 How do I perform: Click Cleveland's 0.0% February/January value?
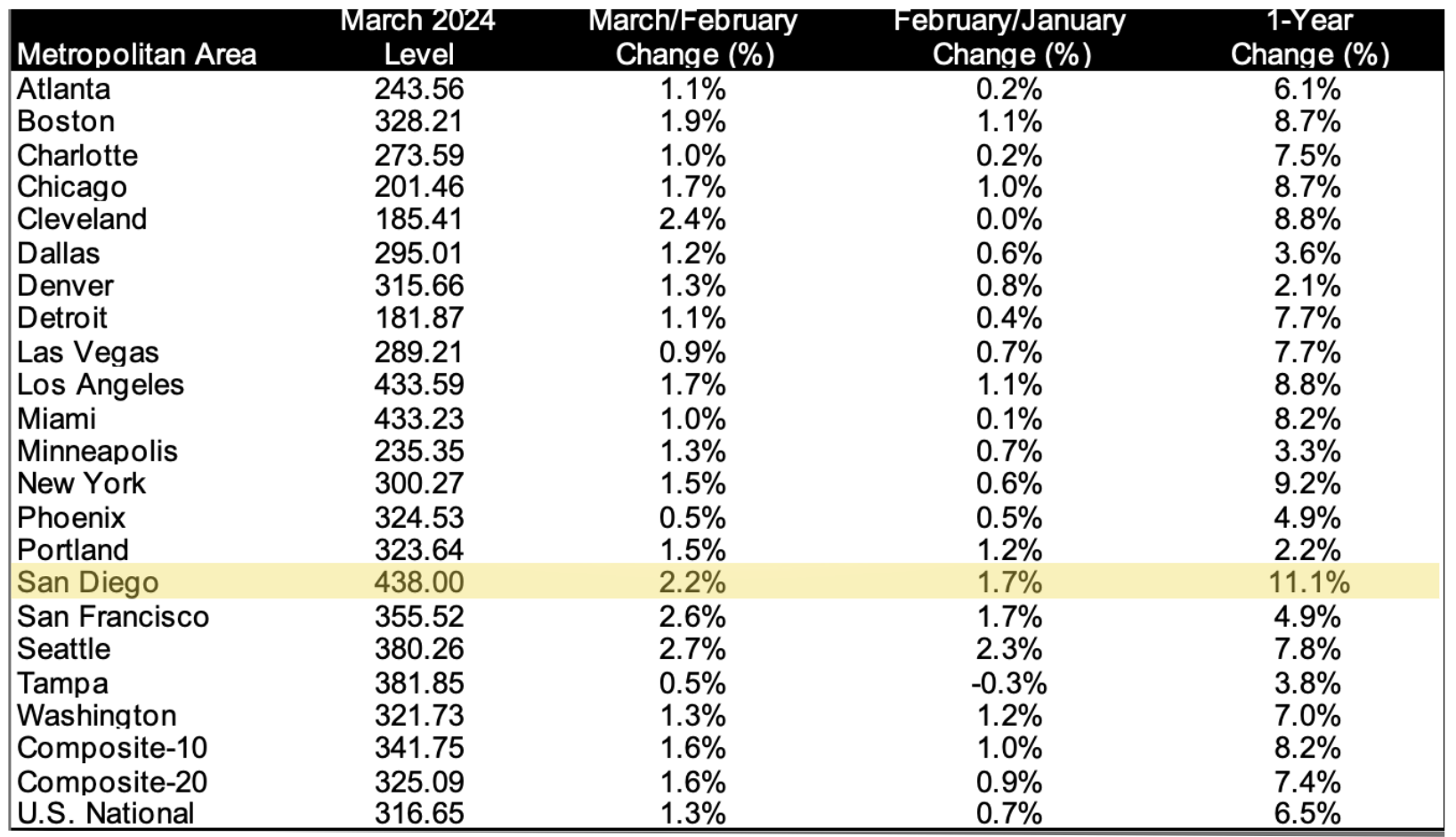click(1009, 219)
